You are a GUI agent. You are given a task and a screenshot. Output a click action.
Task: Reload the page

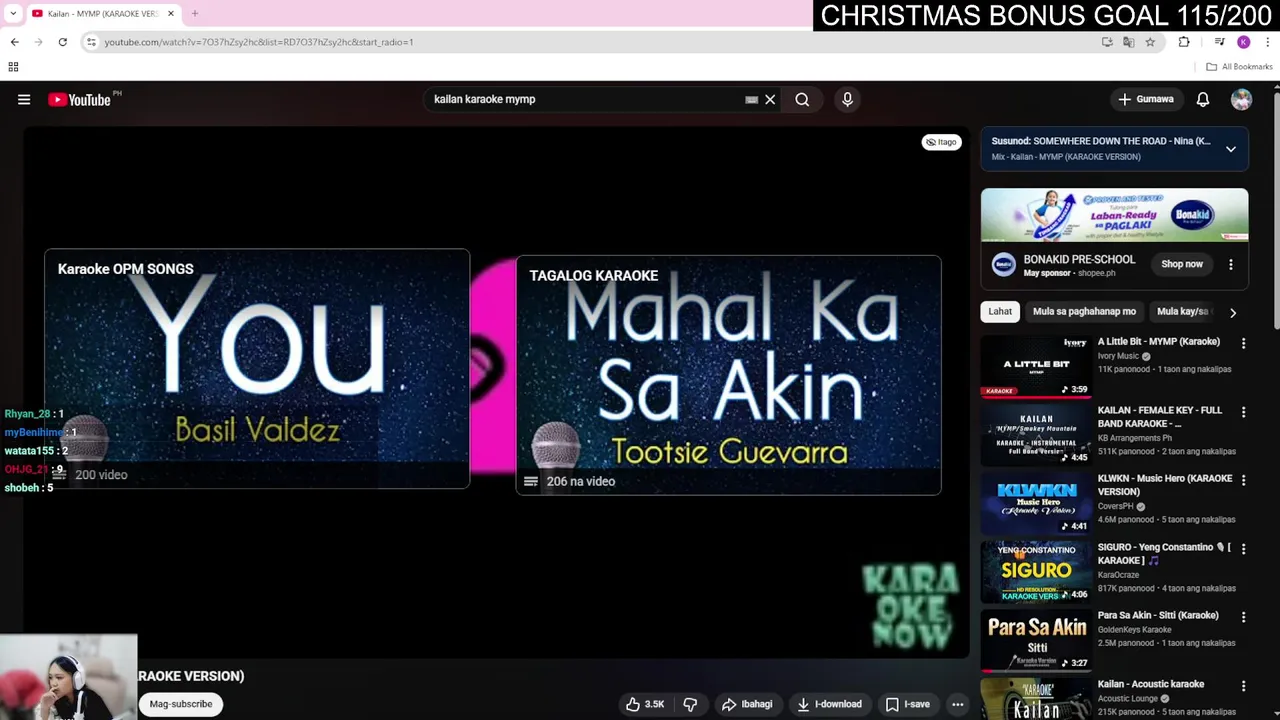click(62, 42)
